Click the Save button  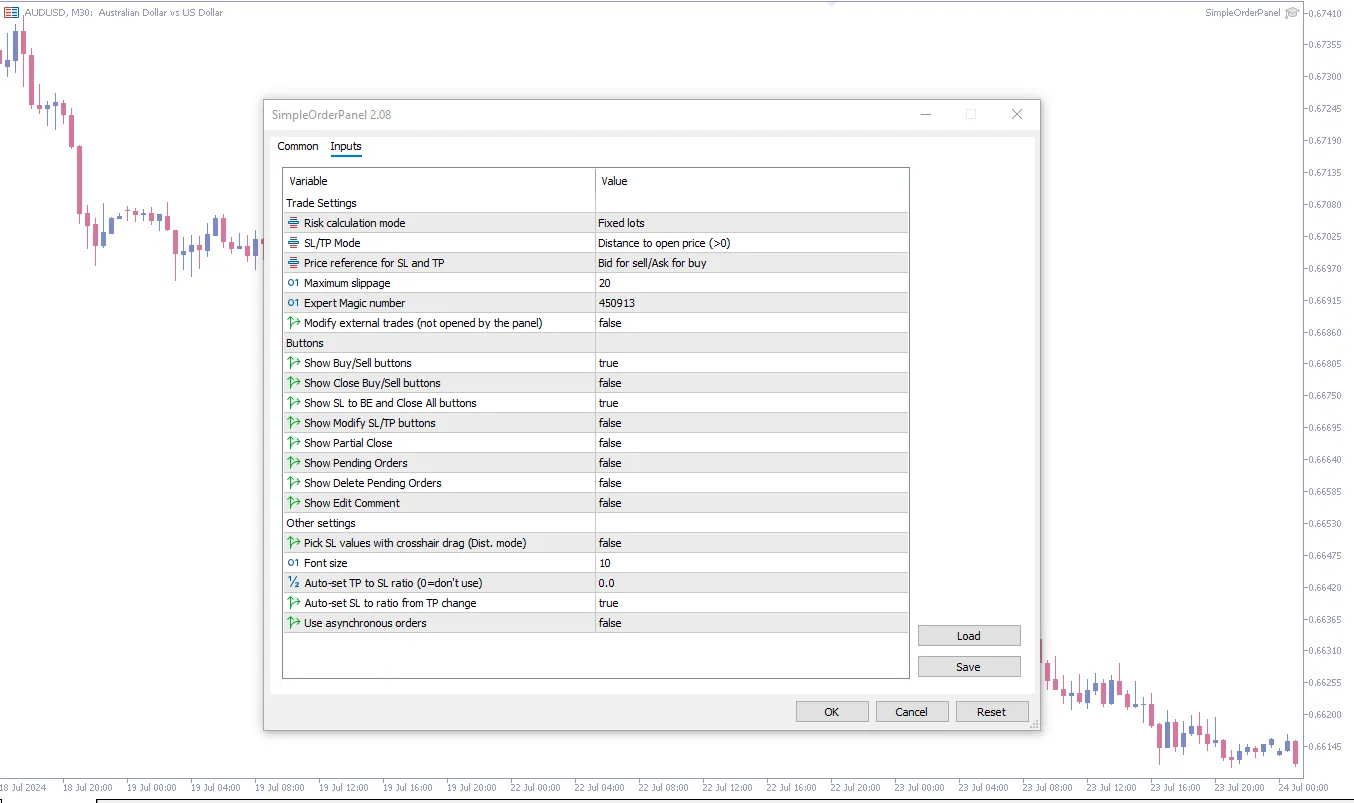(x=969, y=667)
